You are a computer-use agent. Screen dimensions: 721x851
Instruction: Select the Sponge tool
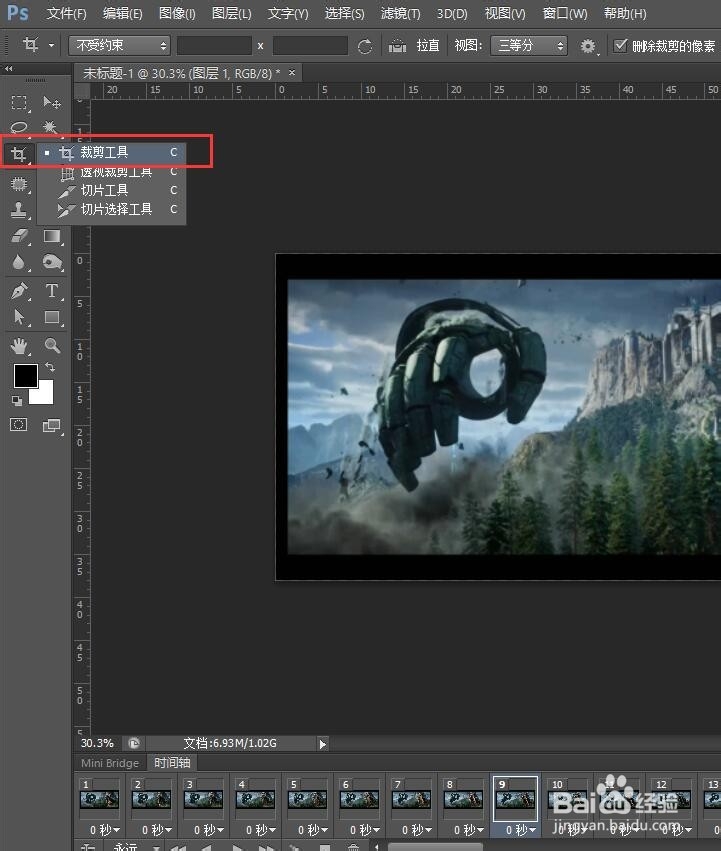[52, 262]
